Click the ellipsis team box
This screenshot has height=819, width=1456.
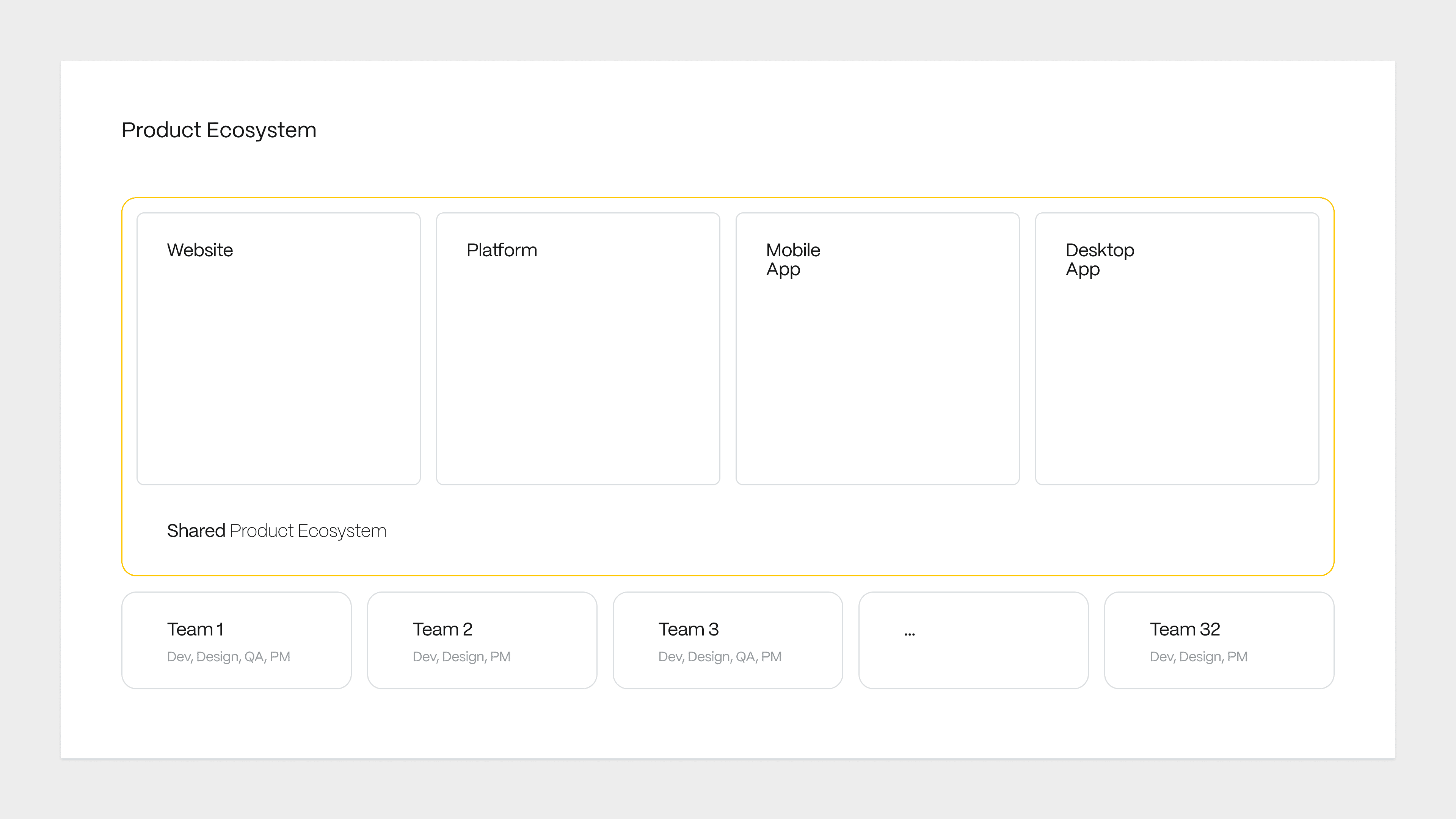973,640
